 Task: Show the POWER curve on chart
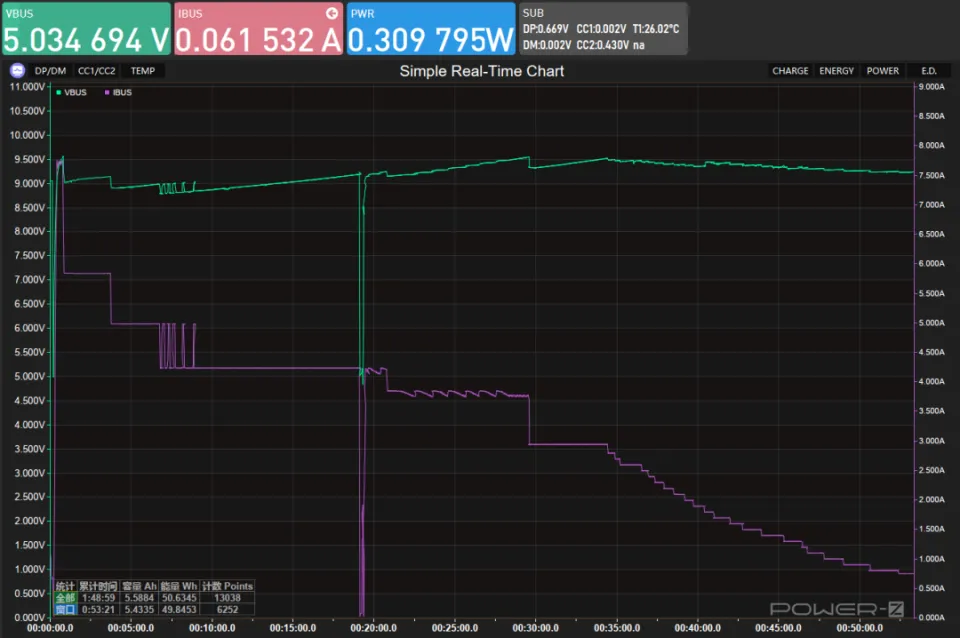pyautogui.click(x=882, y=71)
